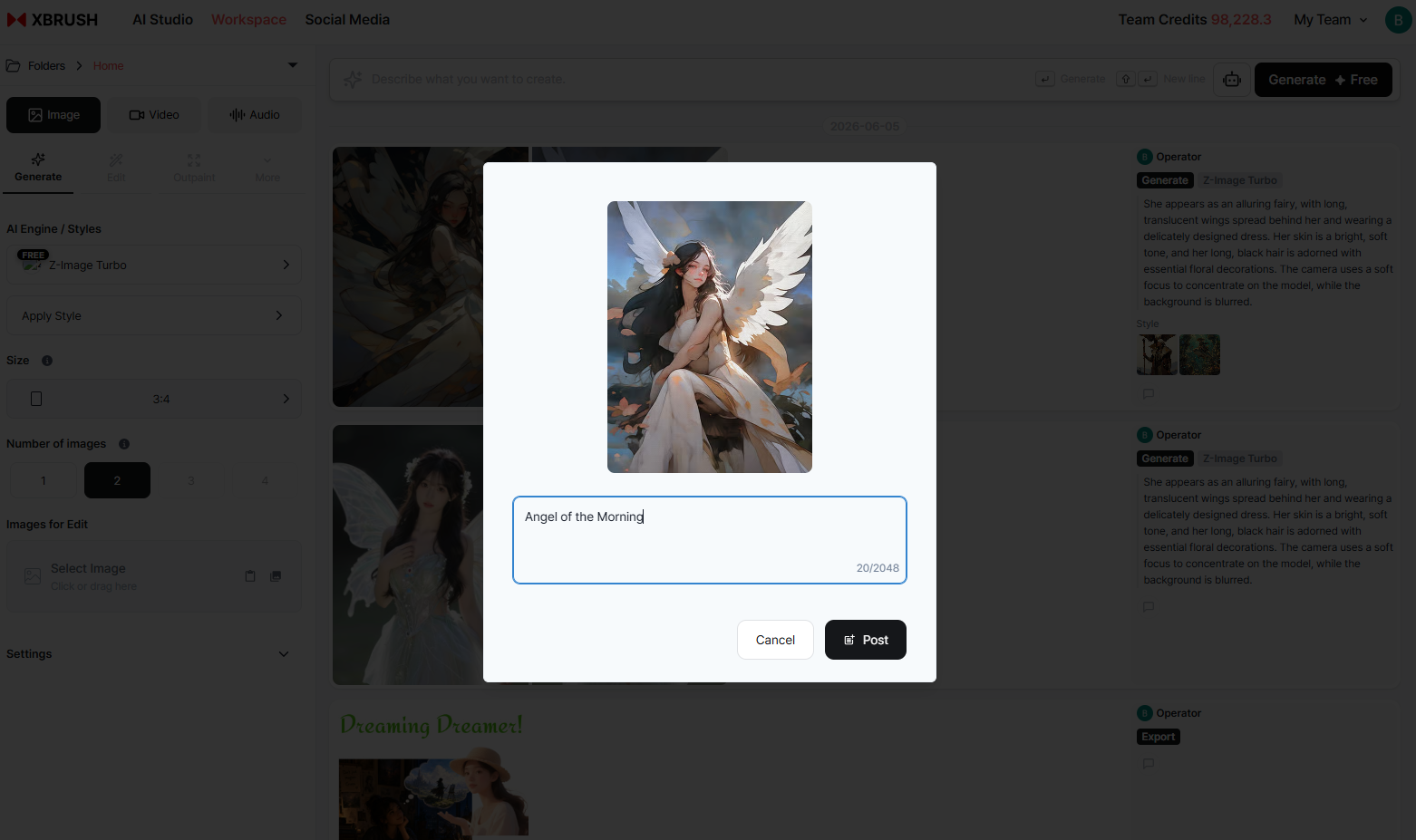Screen dimensions: 1416x840
Task: Click the first entry's Operator avatar
Action: [x=1145, y=157]
